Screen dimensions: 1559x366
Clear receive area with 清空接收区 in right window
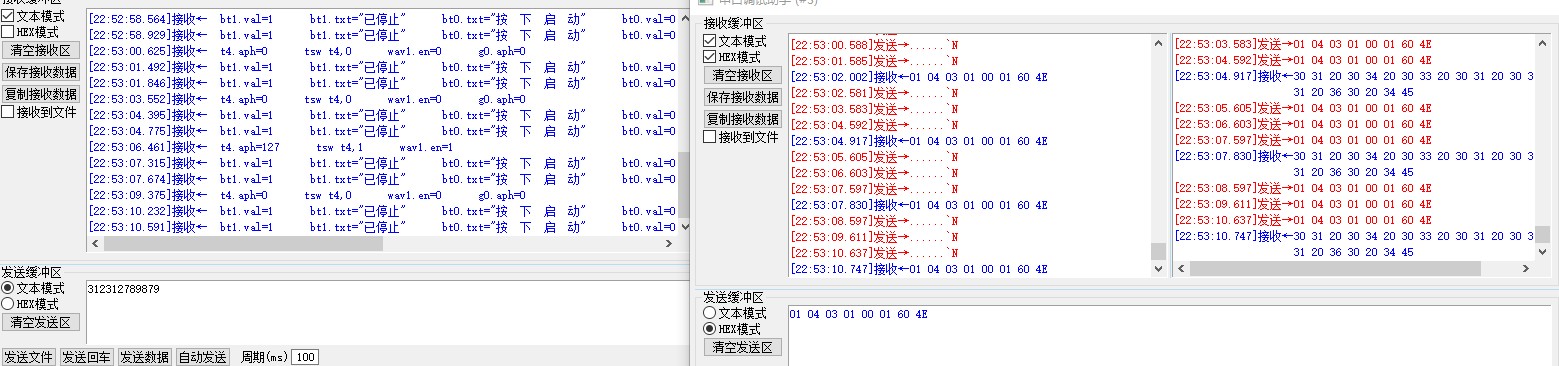743,75
